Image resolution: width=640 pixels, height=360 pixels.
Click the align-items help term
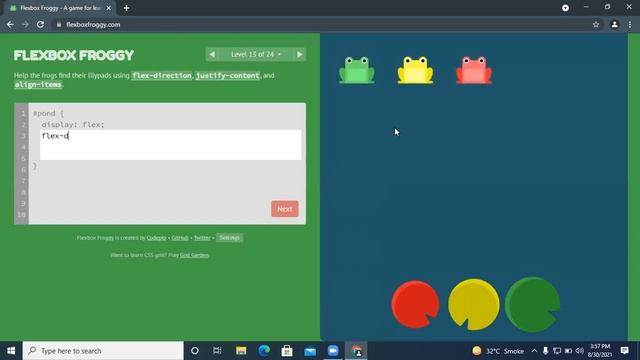[x=38, y=84]
